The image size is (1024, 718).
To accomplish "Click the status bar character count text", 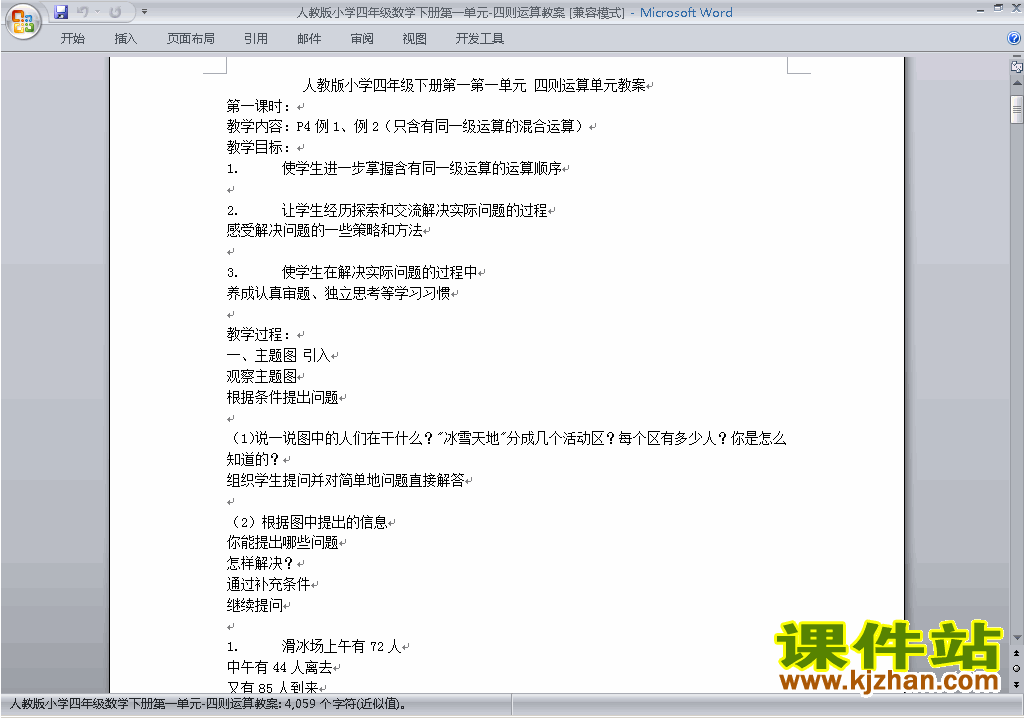I will (x=208, y=704).
